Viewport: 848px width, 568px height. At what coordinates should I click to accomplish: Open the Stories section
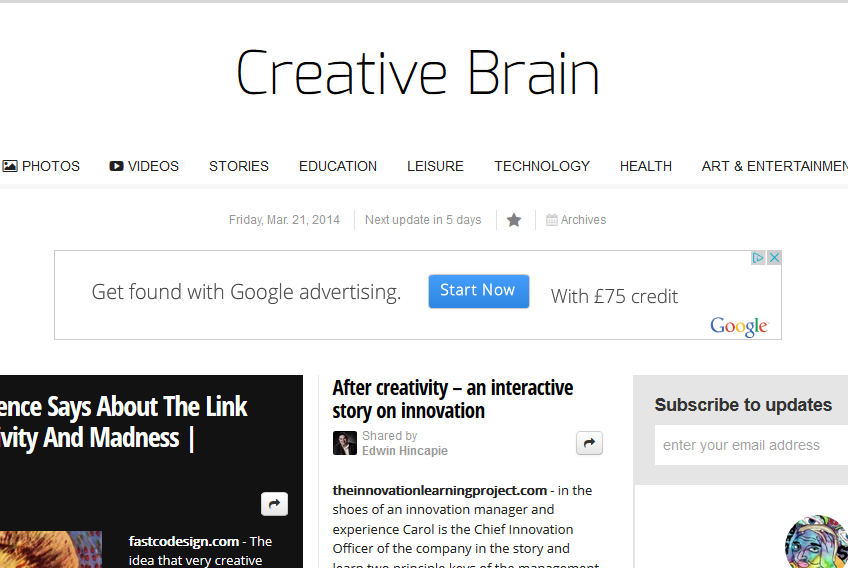tap(239, 166)
